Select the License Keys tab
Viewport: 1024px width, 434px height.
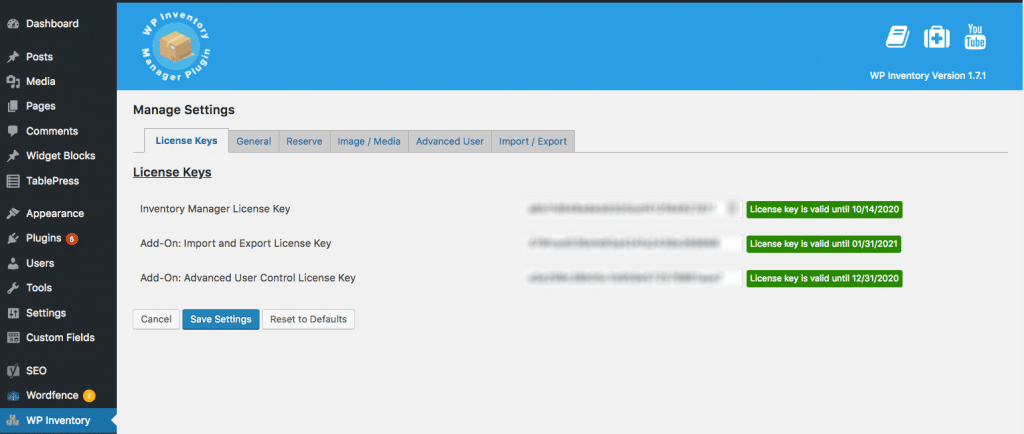click(x=186, y=140)
